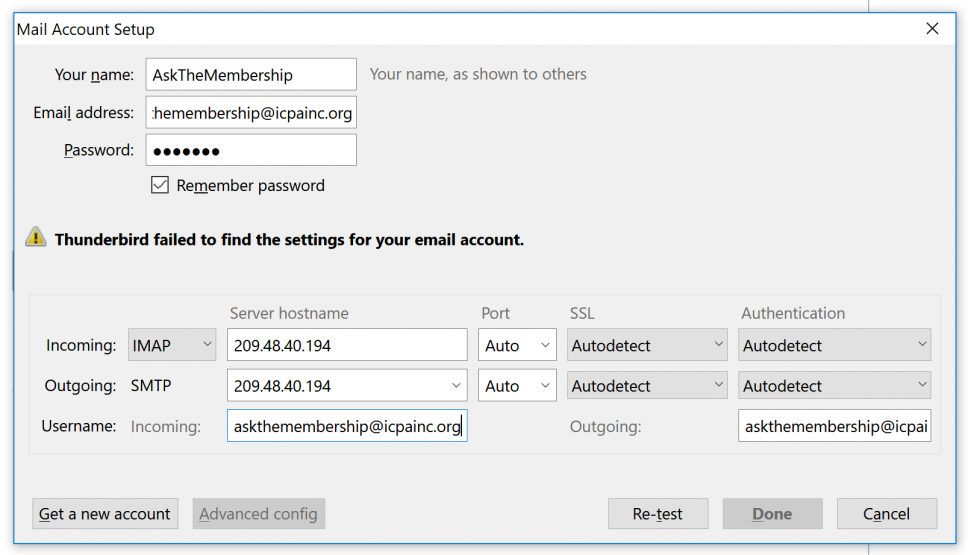Expand the outgoing Port Auto dropdown
Image resolution: width=968 pixels, height=555 pixels.
click(x=517, y=385)
